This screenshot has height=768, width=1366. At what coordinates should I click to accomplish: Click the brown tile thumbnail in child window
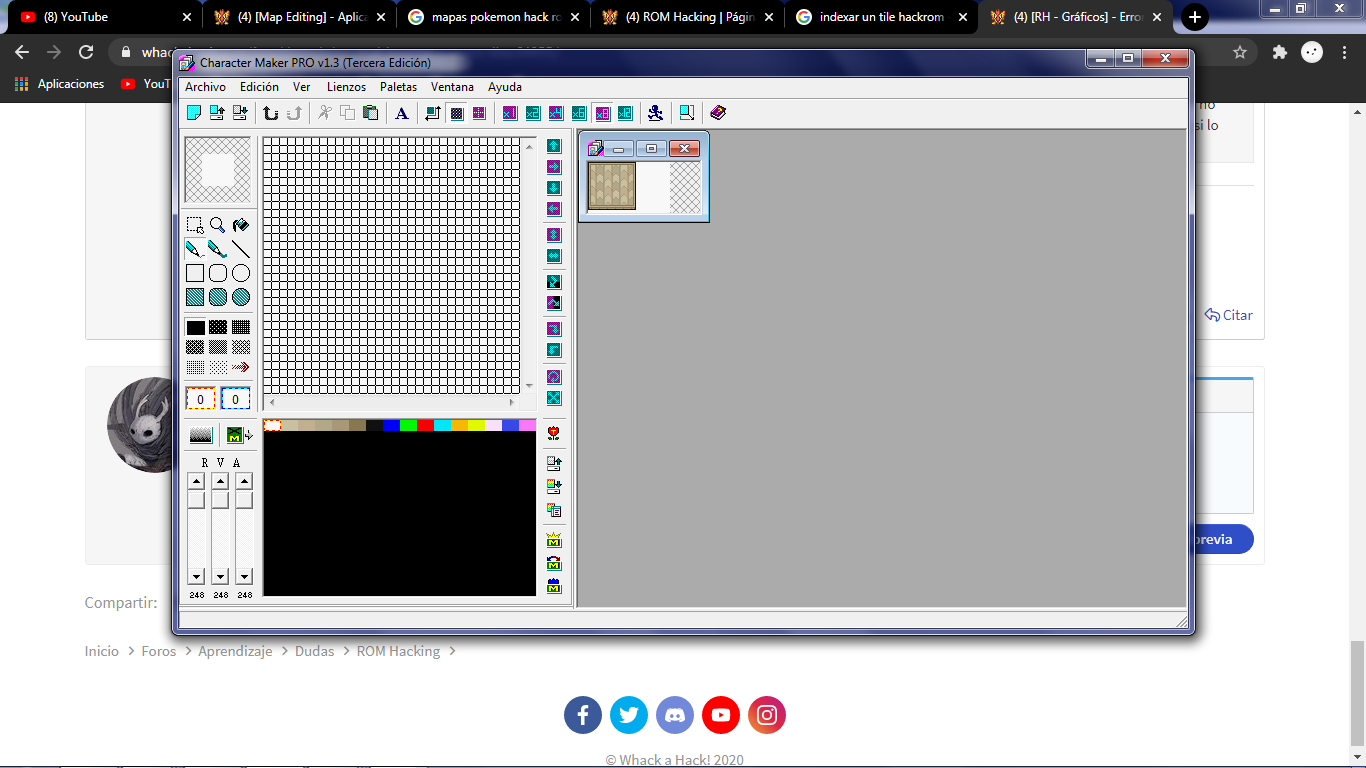coord(612,186)
